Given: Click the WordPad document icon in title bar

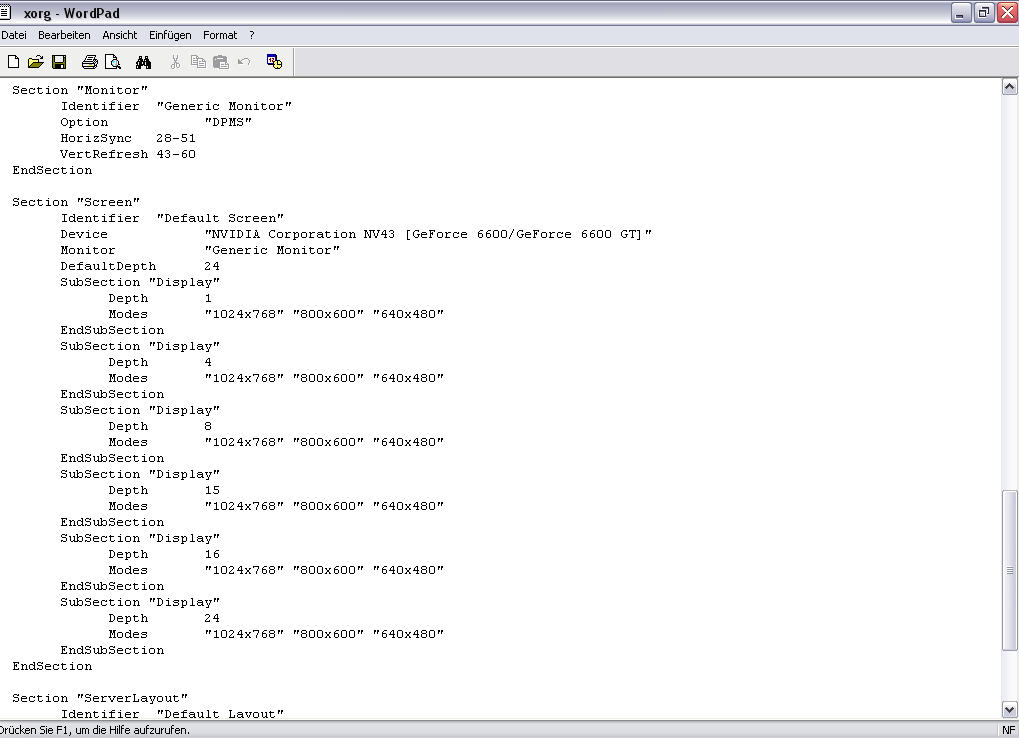Looking at the screenshot, I should click(x=6, y=12).
